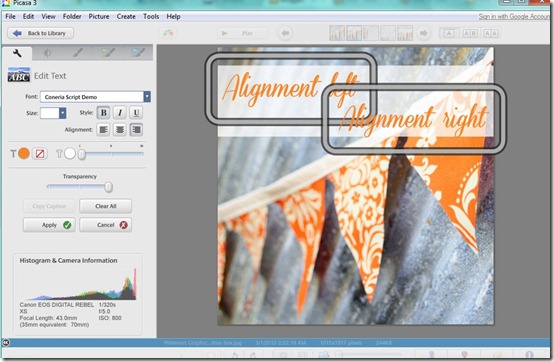Open the Folder menu
The width and height of the screenshot is (554, 362).
pos(72,17)
